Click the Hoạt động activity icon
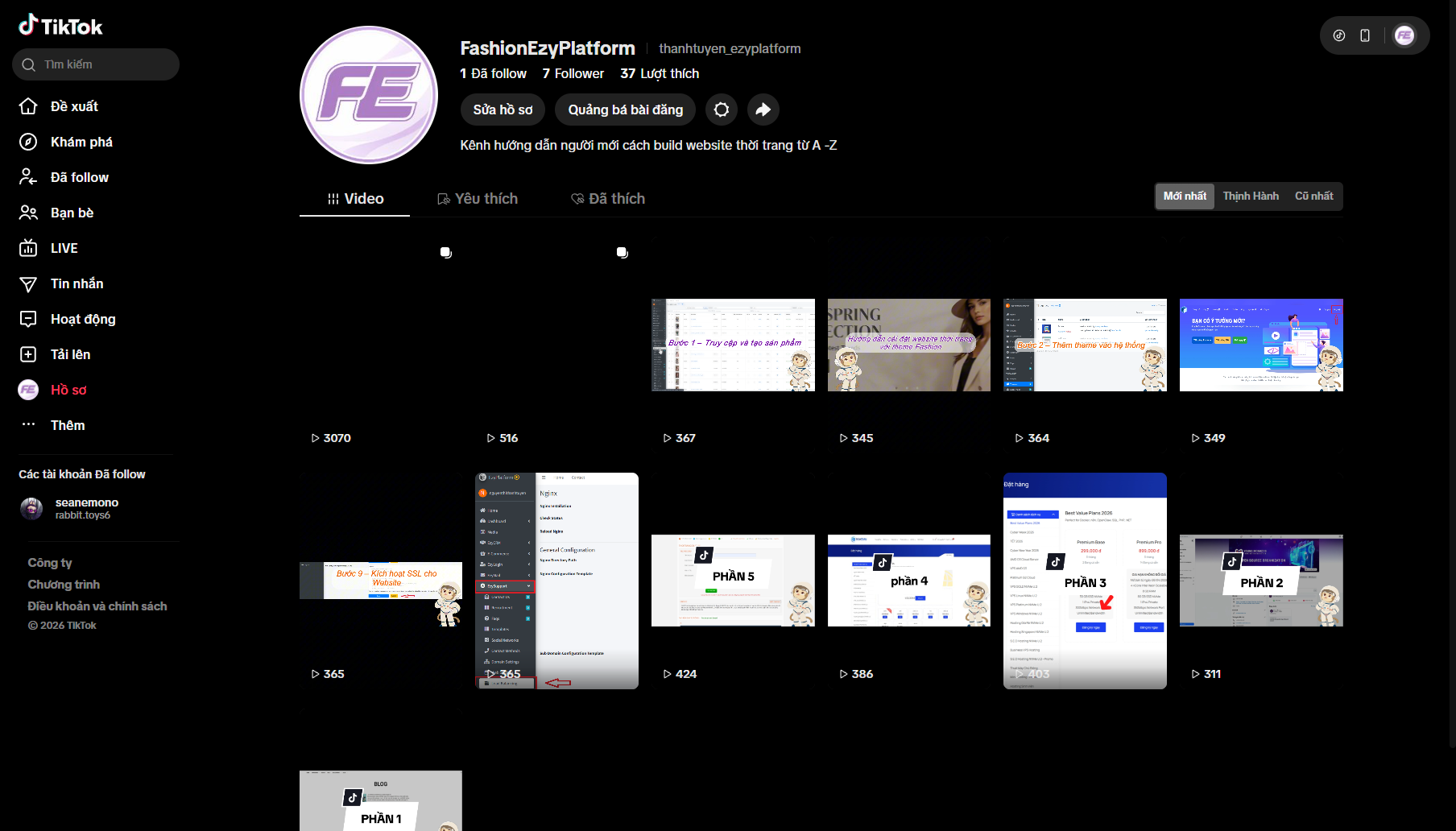The width and height of the screenshot is (1456, 831). click(x=28, y=319)
